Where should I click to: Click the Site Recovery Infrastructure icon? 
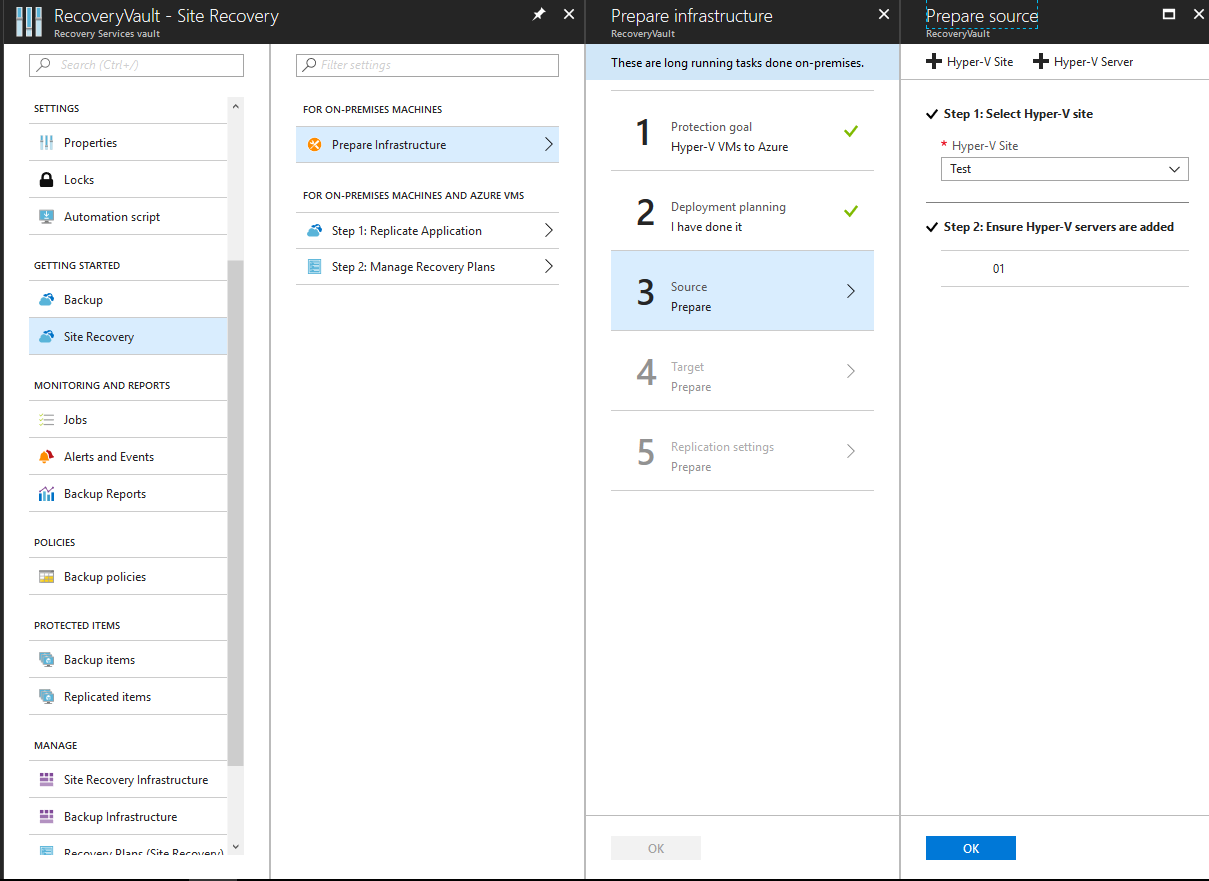pos(46,780)
